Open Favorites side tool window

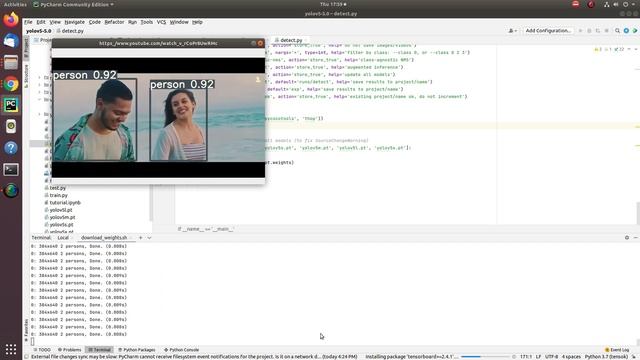point(26,330)
